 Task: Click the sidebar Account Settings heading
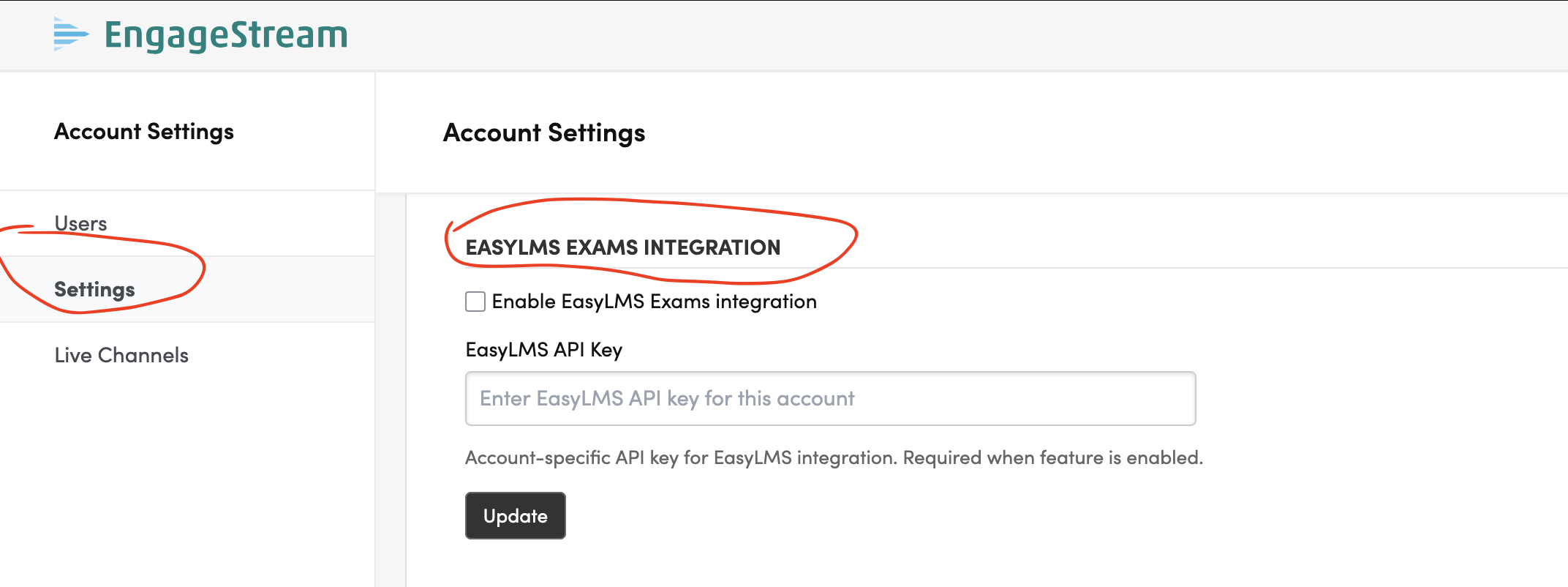point(144,132)
